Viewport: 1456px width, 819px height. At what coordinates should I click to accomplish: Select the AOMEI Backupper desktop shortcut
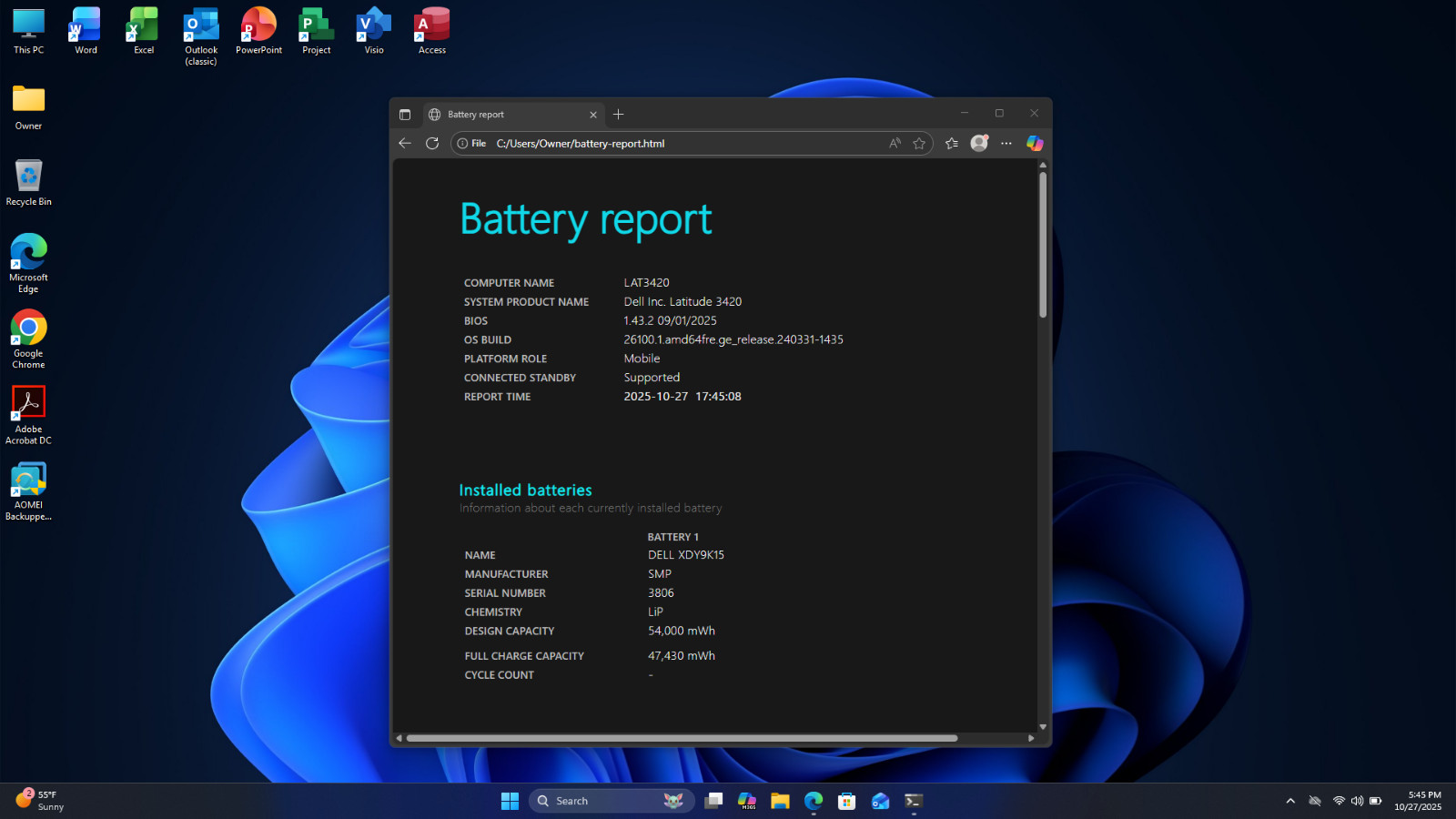(x=28, y=492)
